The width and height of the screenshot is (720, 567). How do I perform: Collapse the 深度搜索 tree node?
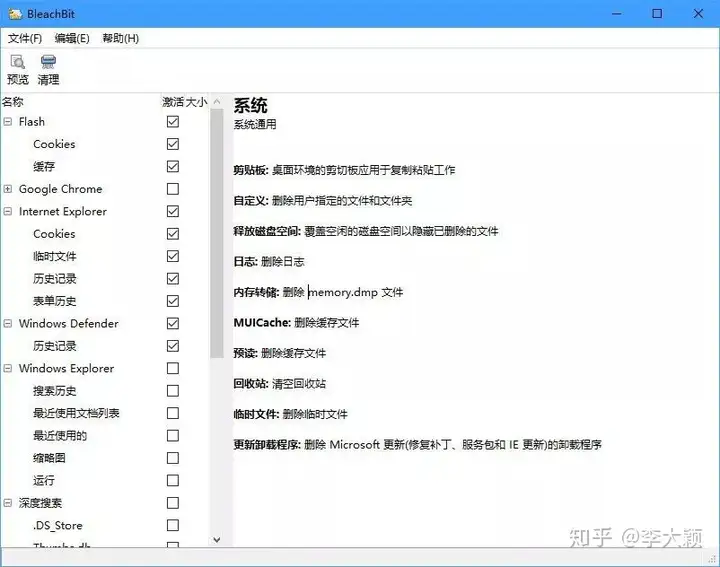(x=8, y=503)
